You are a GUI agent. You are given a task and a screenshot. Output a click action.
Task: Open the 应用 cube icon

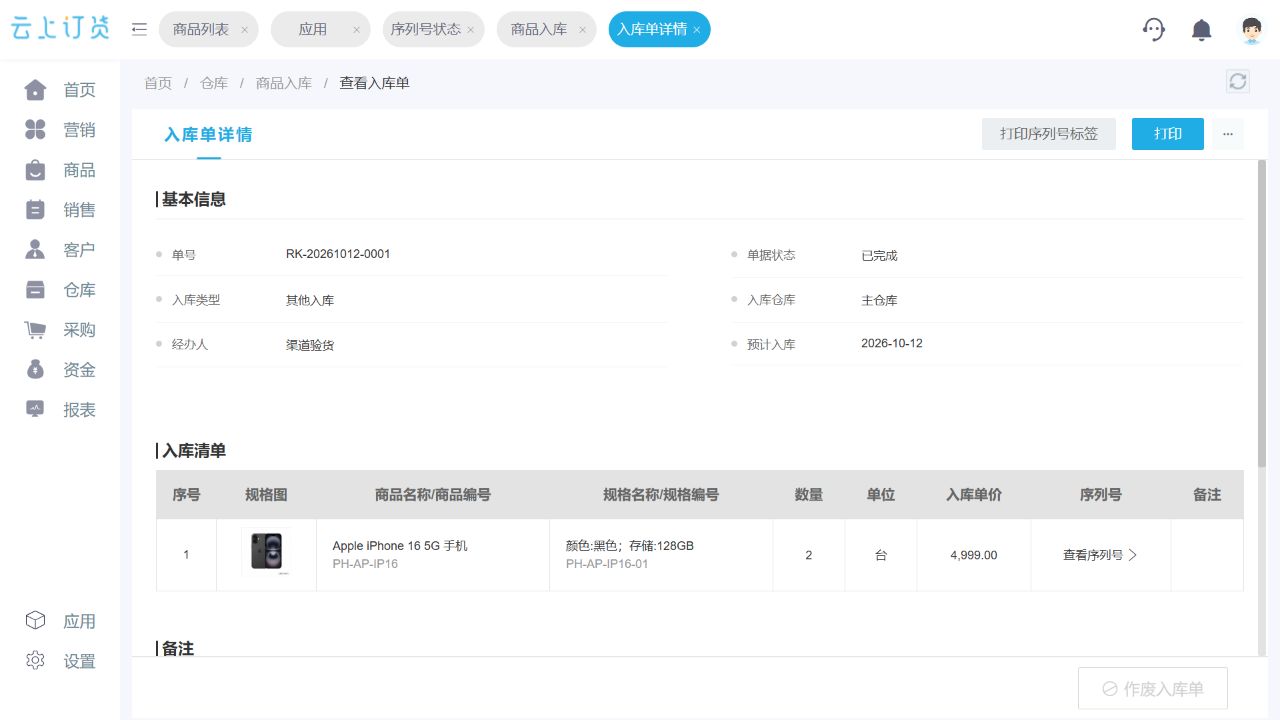coord(35,621)
